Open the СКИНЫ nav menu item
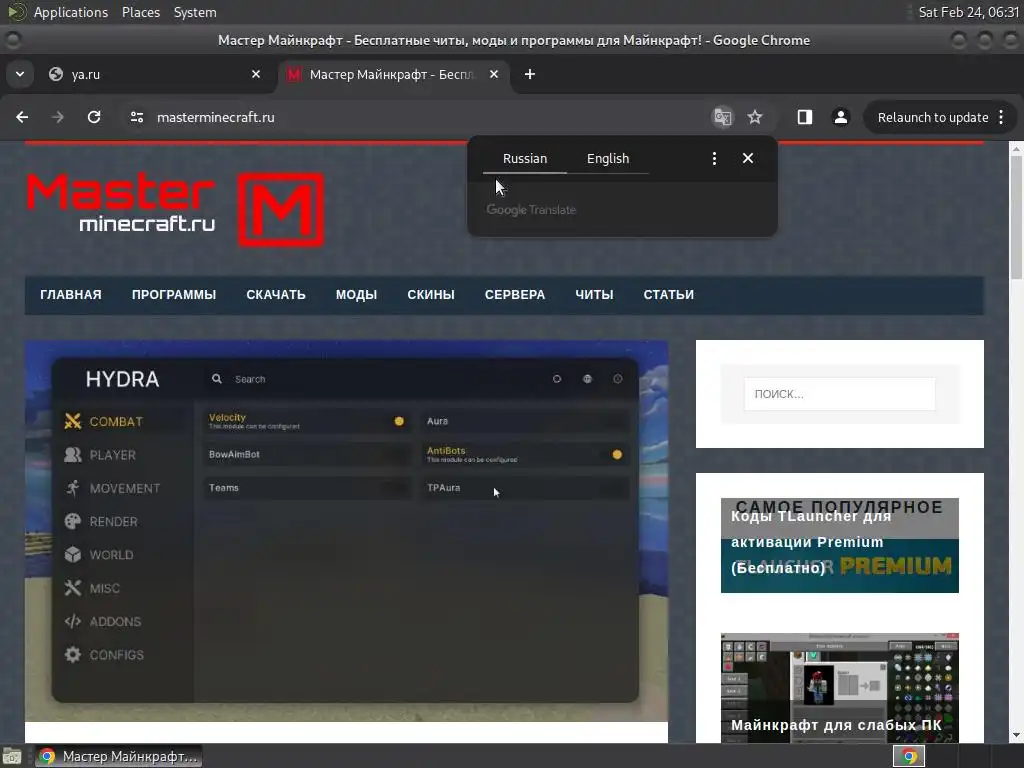This screenshot has height=768, width=1024. coord(430,295)
